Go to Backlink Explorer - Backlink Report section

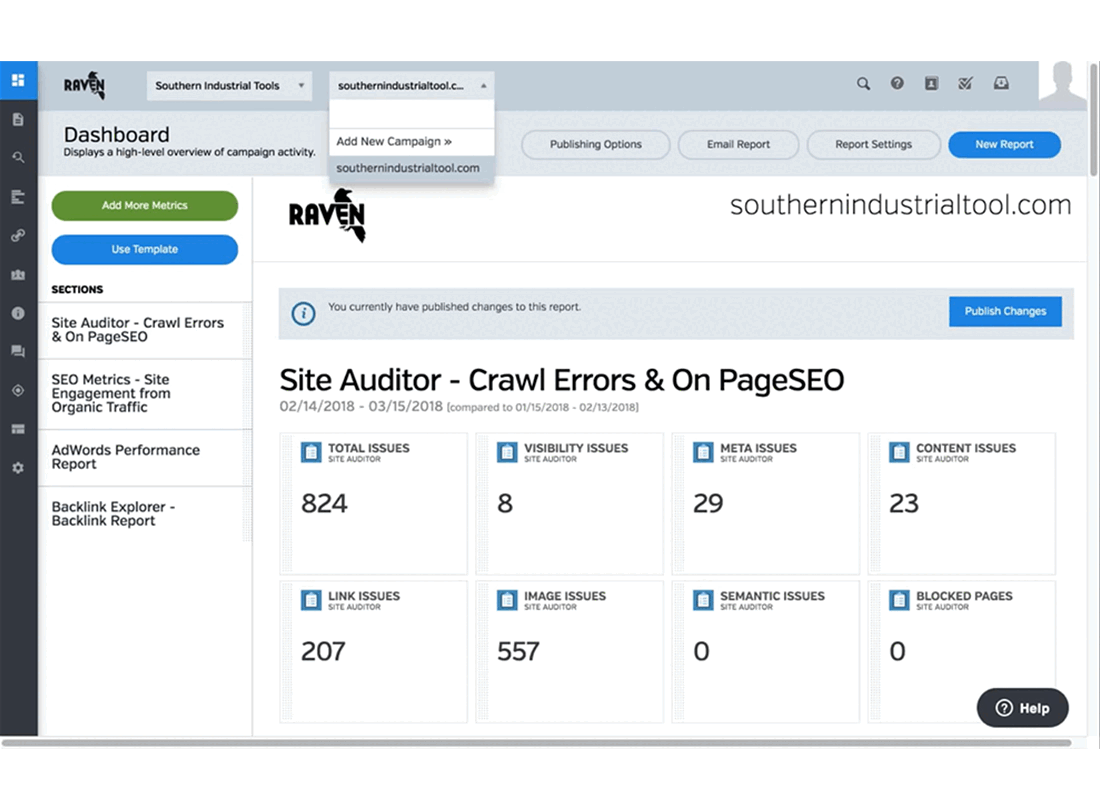point(145,514)
